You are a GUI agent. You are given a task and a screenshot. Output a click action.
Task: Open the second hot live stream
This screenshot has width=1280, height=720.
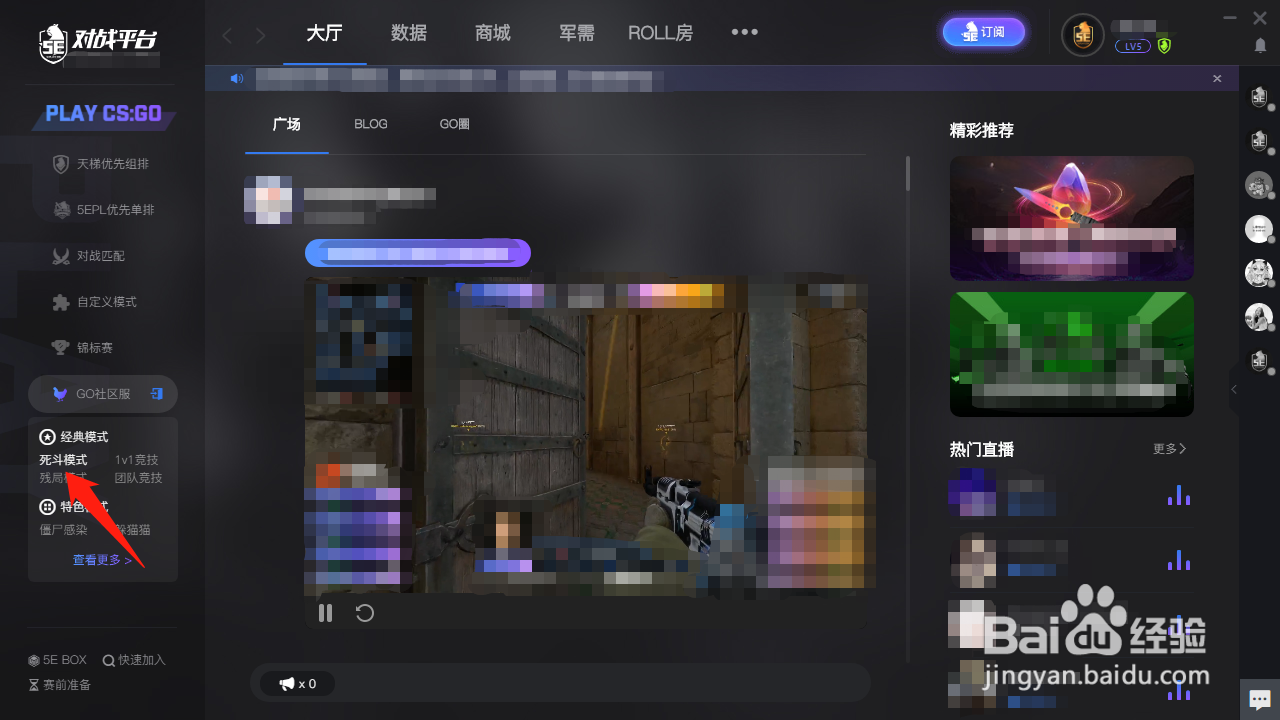click(x=1070, y=561)
